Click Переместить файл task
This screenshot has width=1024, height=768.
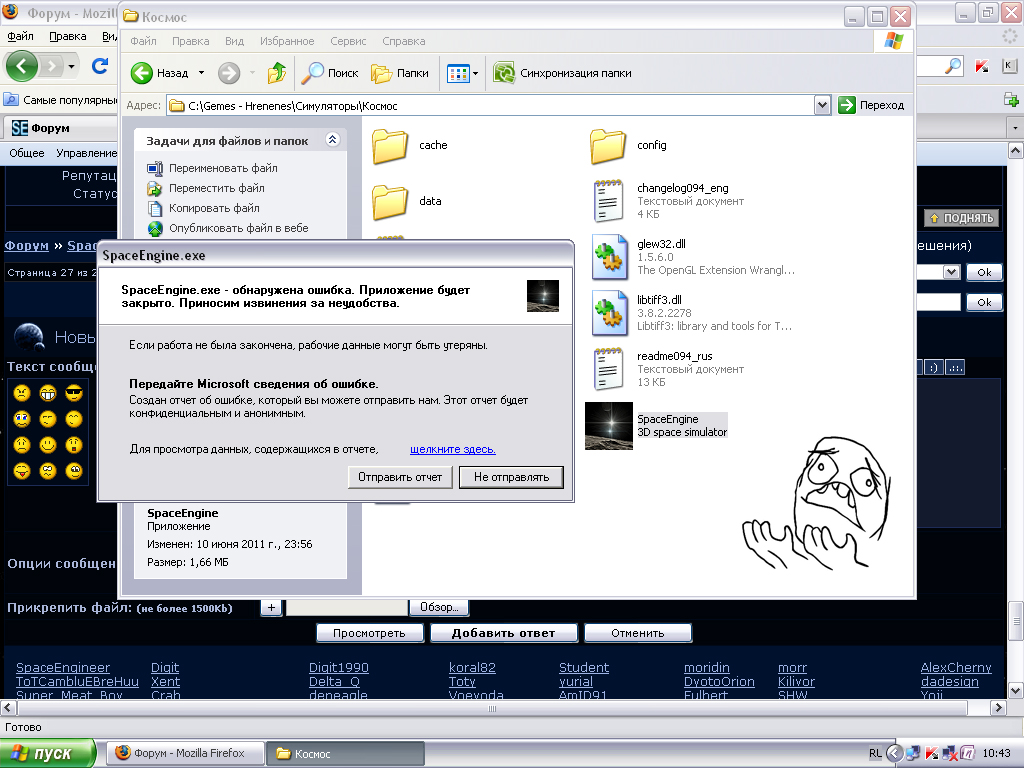click(x=217, y=188)
